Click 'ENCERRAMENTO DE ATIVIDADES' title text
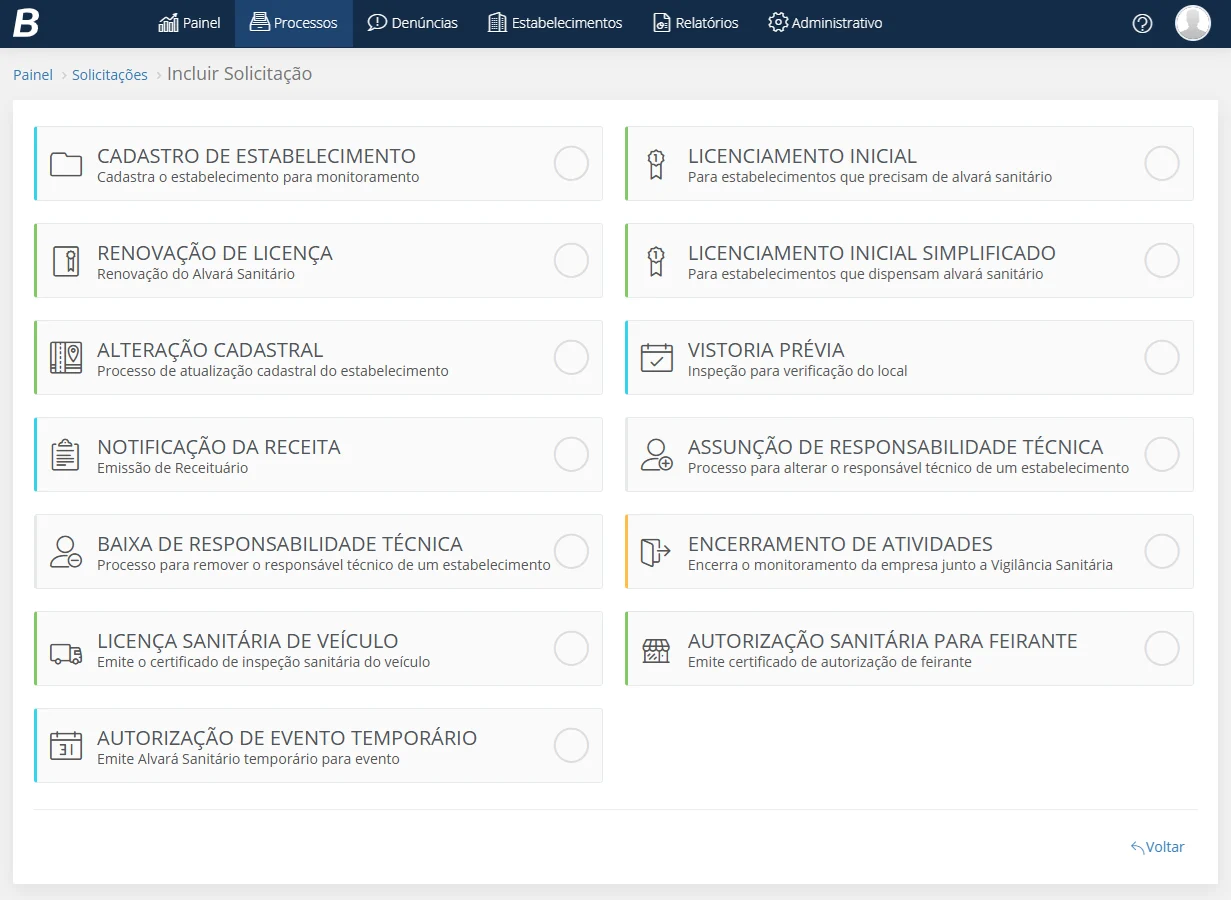Viewport: 1231px width, 900px height. coord(840,544)
